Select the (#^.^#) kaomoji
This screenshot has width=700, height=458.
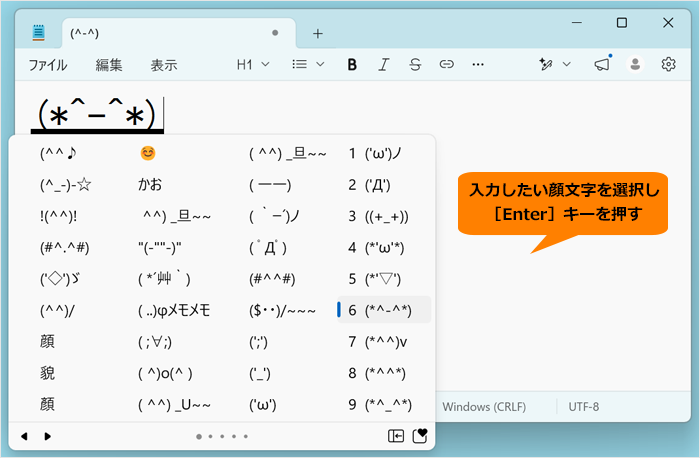coord(65,248)
